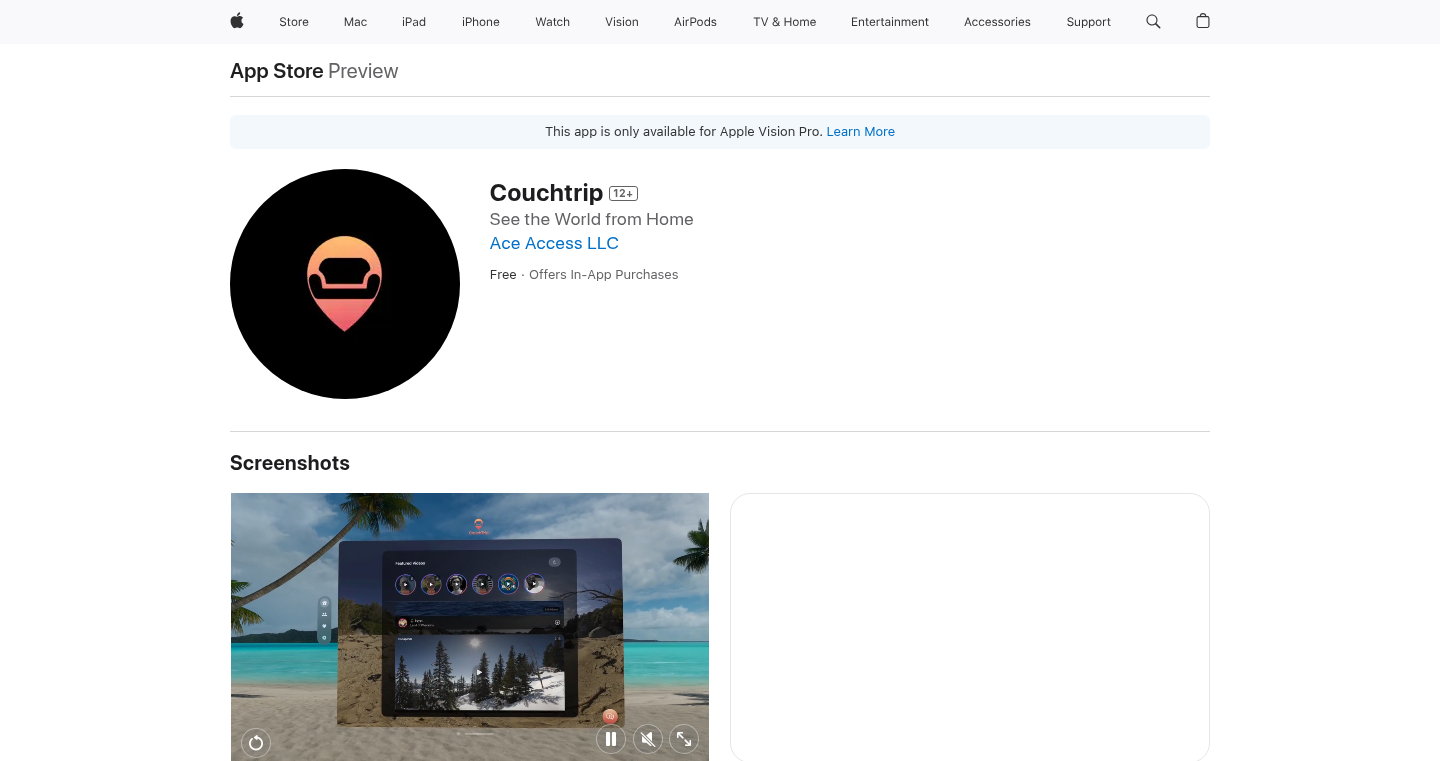Open the AirPods menu
Screen dimensions: 1440x761
click(x=695, y=22)
